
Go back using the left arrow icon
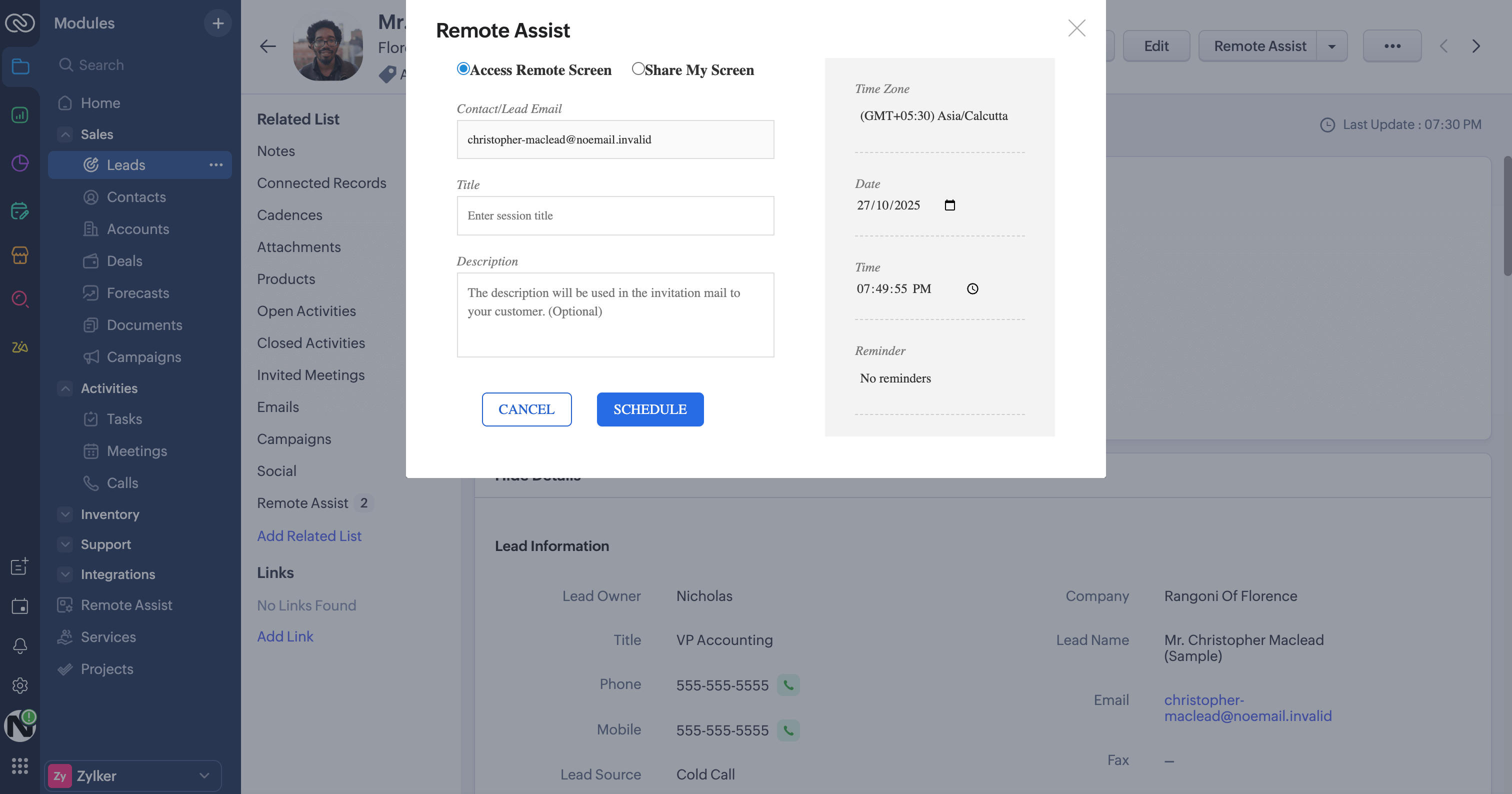tap(267, 46)
